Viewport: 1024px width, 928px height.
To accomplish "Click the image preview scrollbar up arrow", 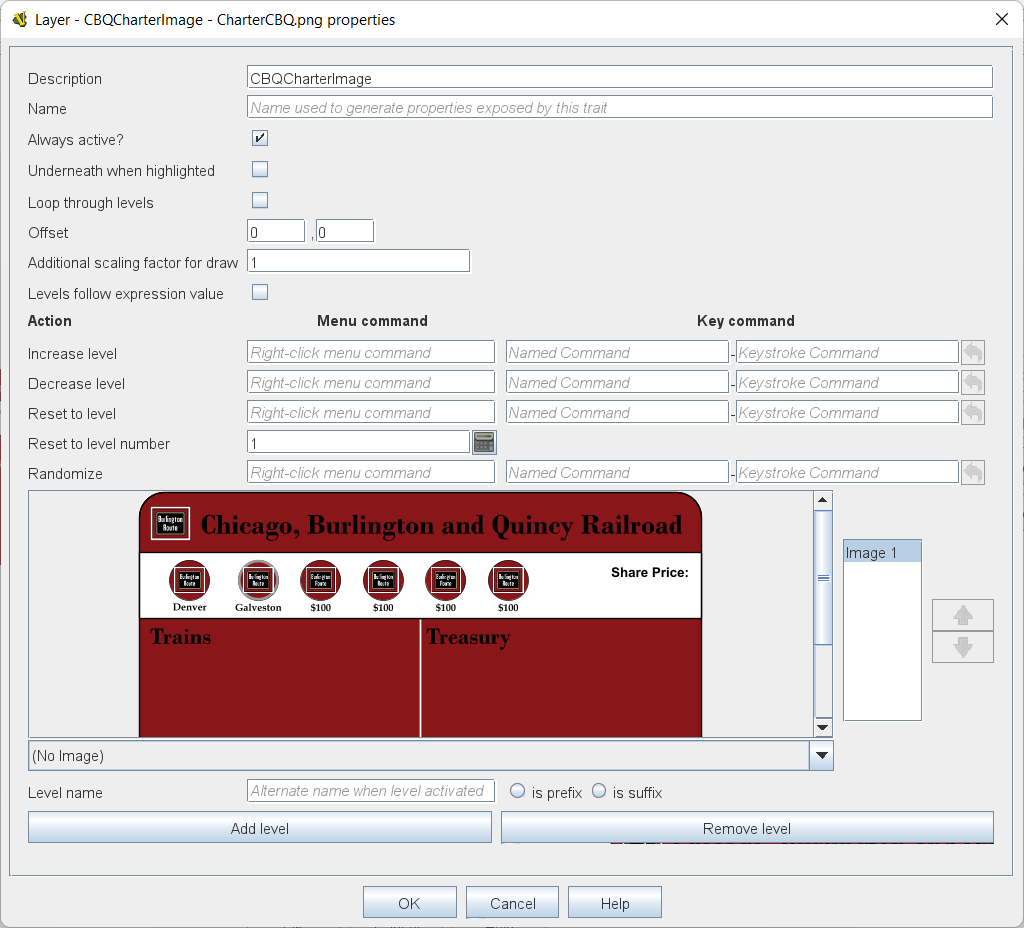I will 823,501.
